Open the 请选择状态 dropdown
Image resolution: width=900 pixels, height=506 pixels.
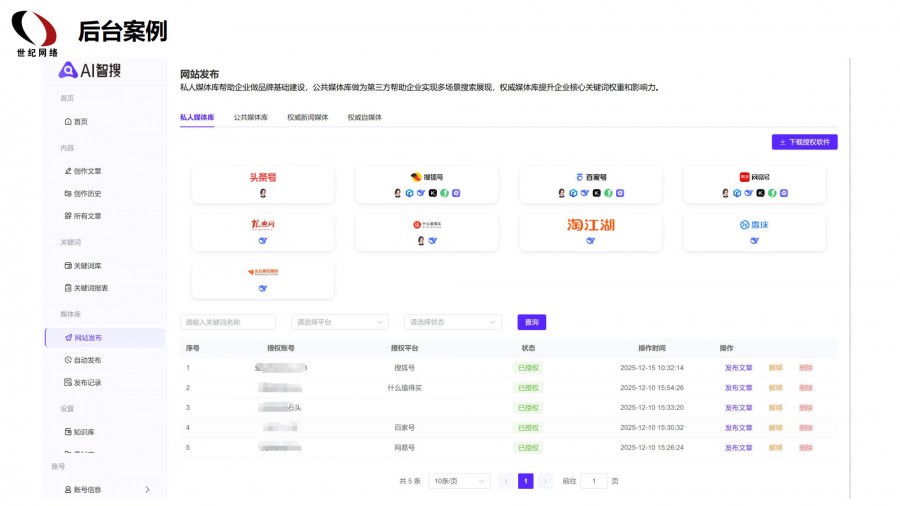click(453, 322)
